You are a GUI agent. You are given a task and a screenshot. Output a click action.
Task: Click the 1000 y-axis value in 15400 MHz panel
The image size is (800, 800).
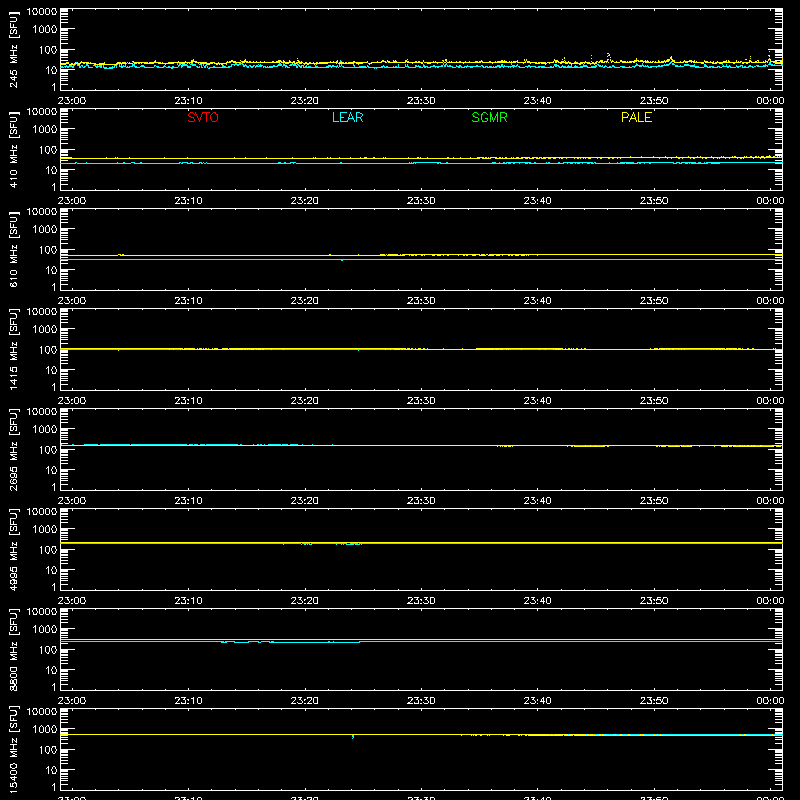(x=45, y=730)
